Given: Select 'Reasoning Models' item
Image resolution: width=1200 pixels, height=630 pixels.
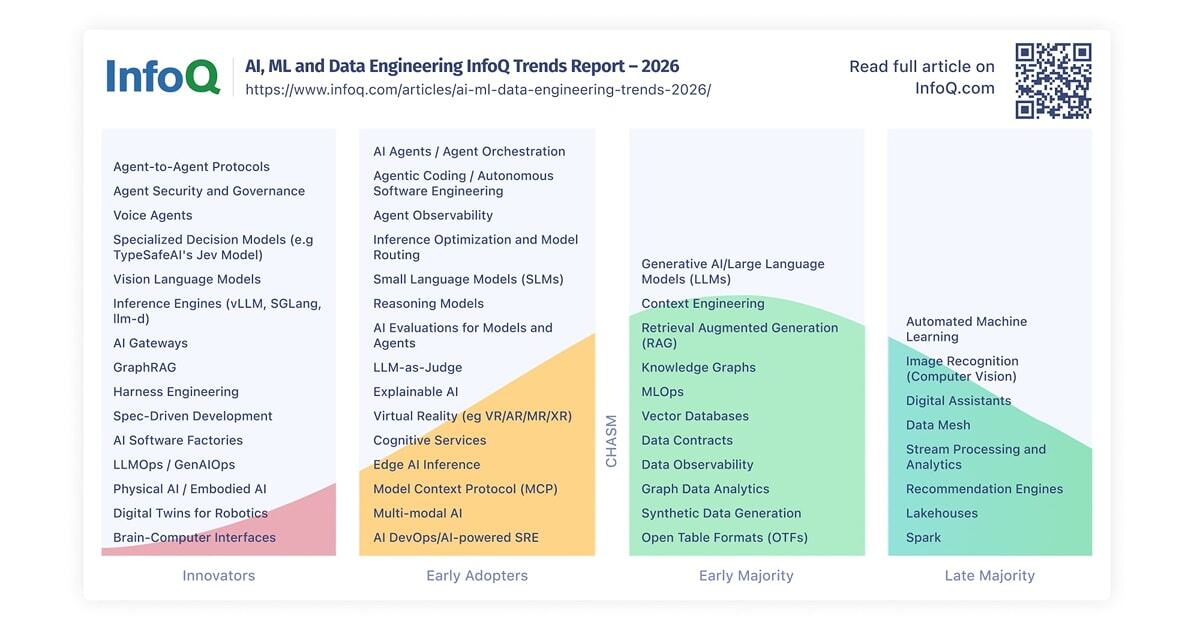Looking at the screenshot, I should pos(428,304).
